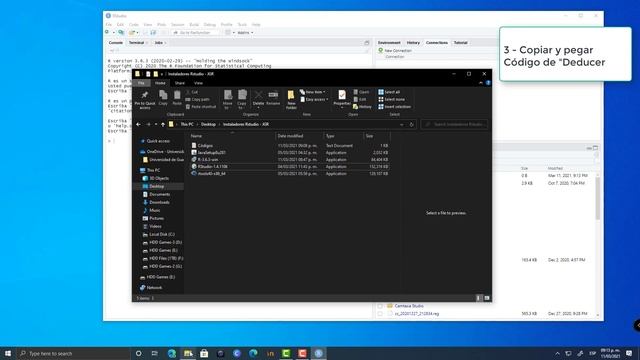Click the Delete button in the ribbon
This screenshot has height=360, width=640.
pyautogui.click(x=258, y=98)
